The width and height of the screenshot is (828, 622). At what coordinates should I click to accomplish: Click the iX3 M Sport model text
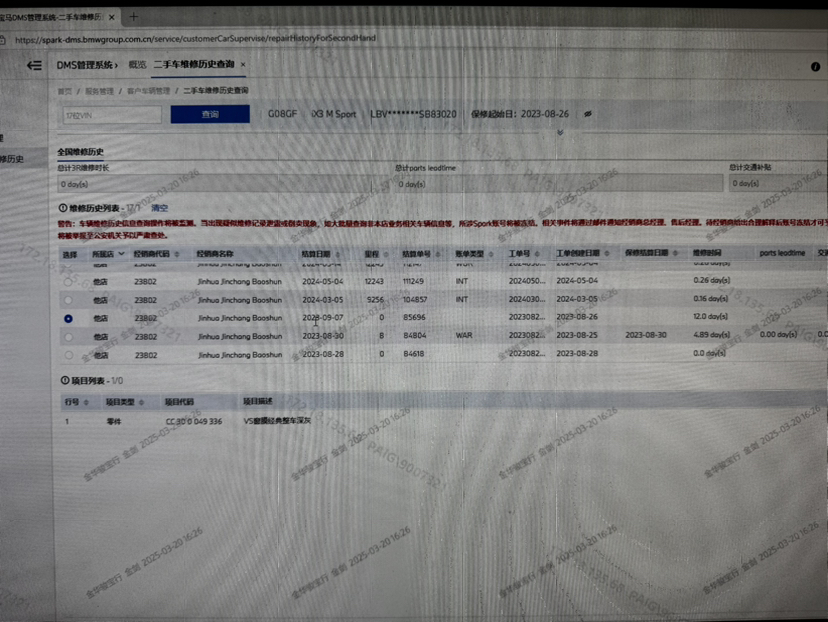[334, 114]
